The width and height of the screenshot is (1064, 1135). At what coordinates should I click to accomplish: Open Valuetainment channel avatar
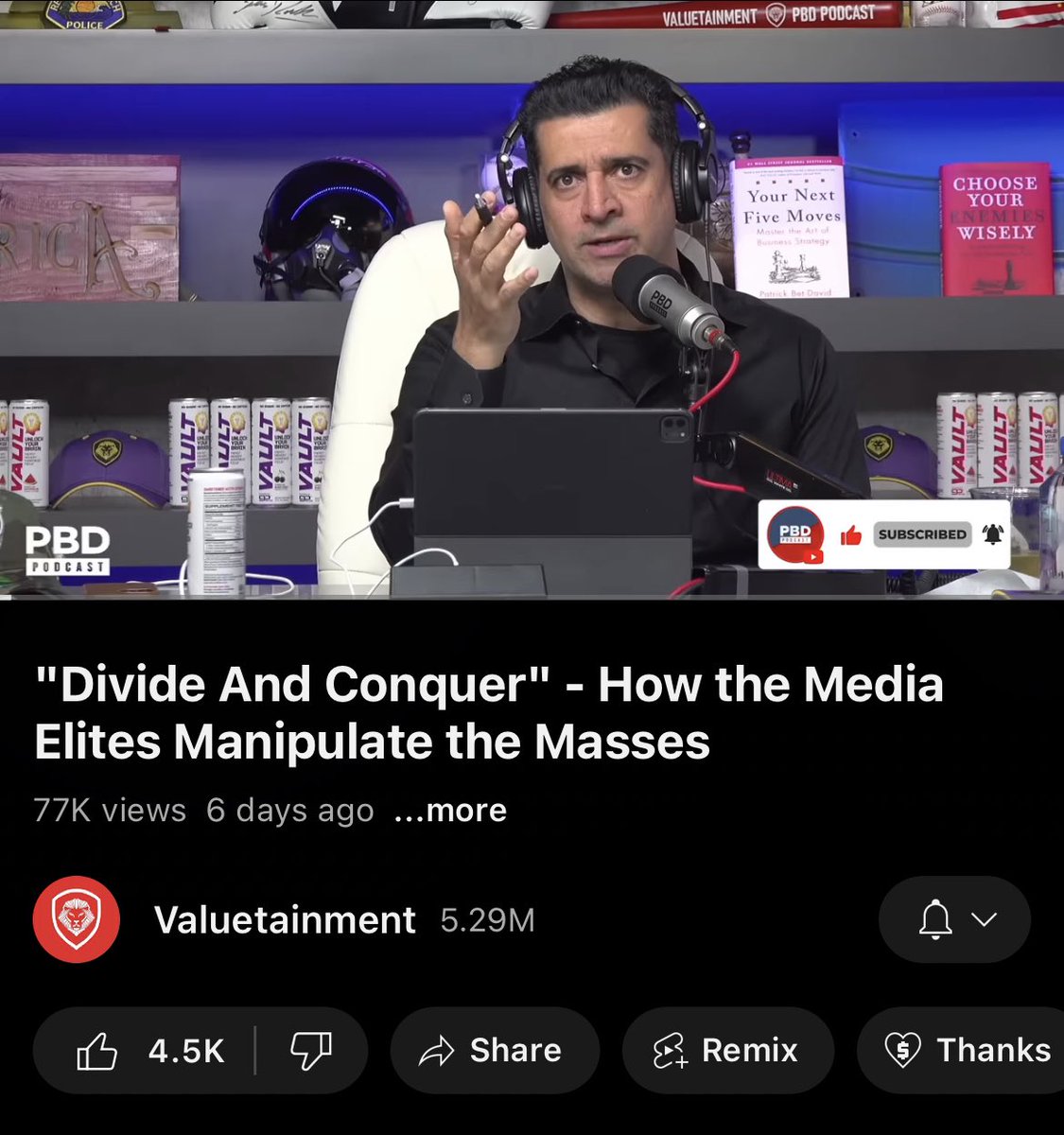(77, 919)
